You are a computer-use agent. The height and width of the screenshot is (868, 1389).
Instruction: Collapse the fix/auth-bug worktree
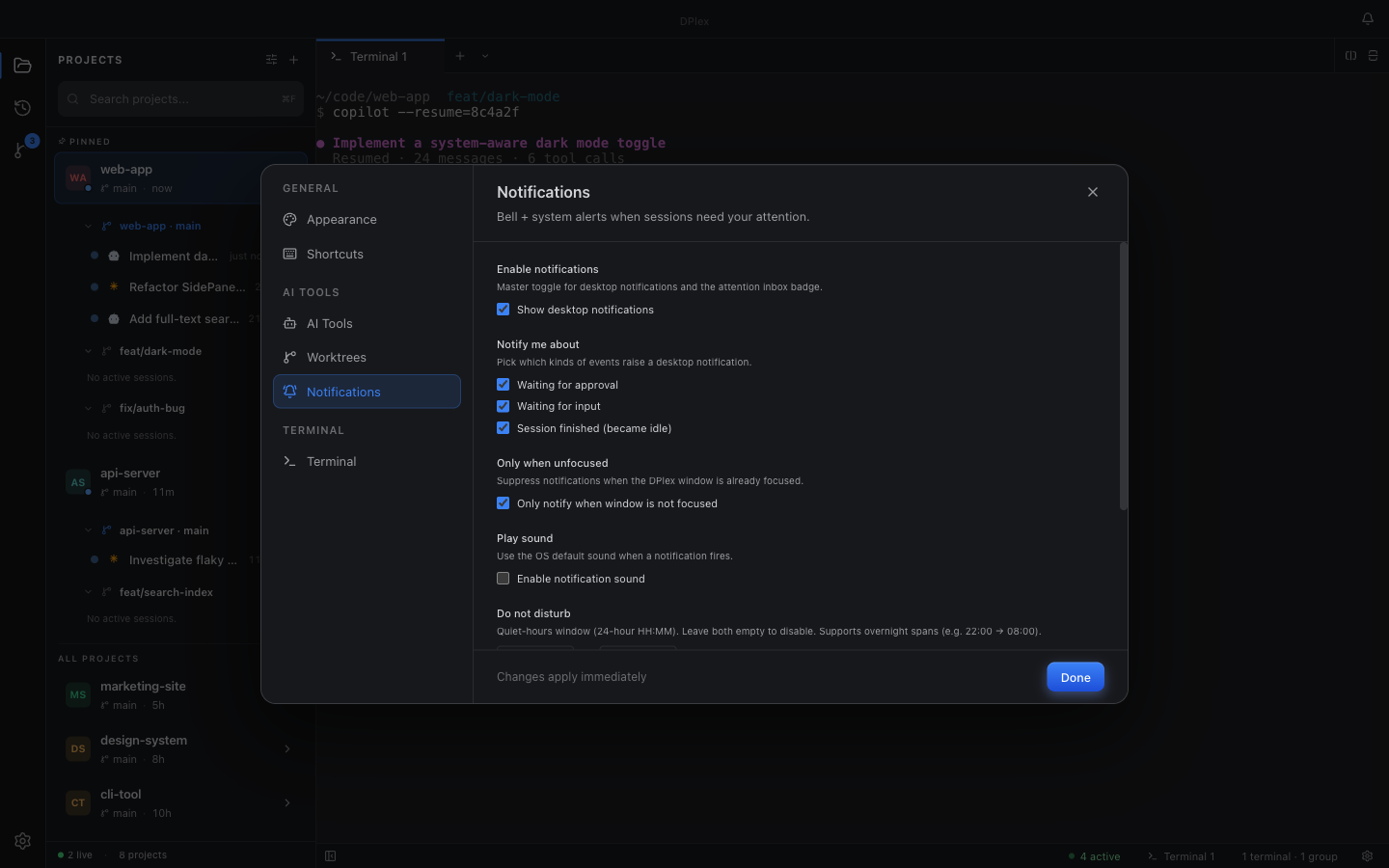click(x=89, y=408)
